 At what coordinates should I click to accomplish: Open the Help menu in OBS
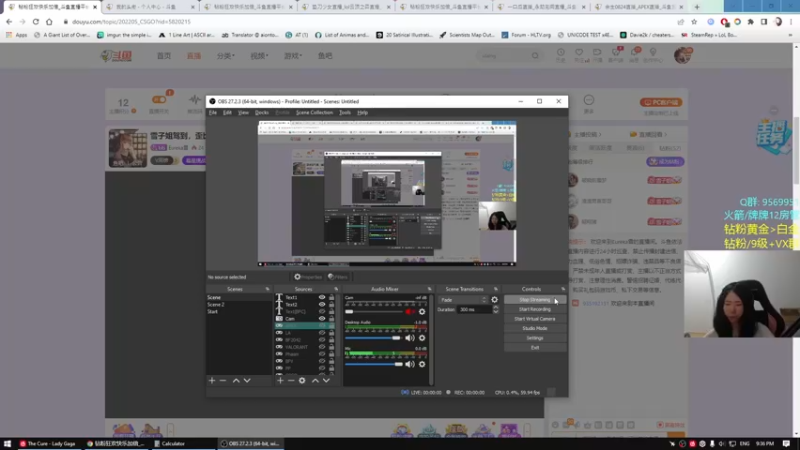click(x=363, y=113)
